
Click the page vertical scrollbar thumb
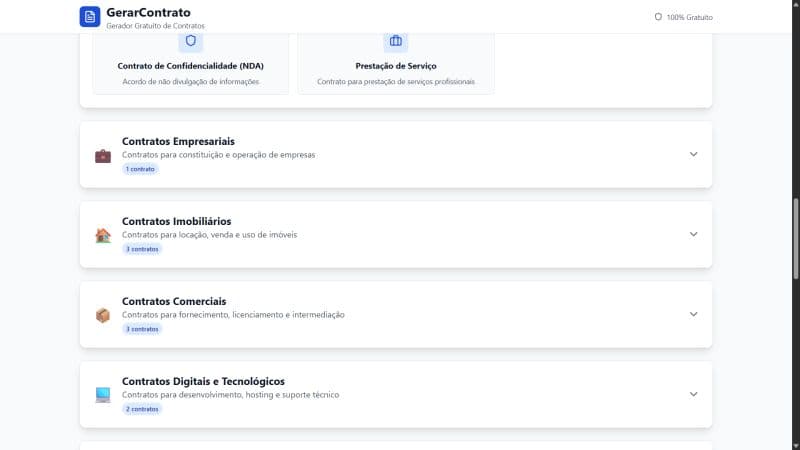(795, 239)
